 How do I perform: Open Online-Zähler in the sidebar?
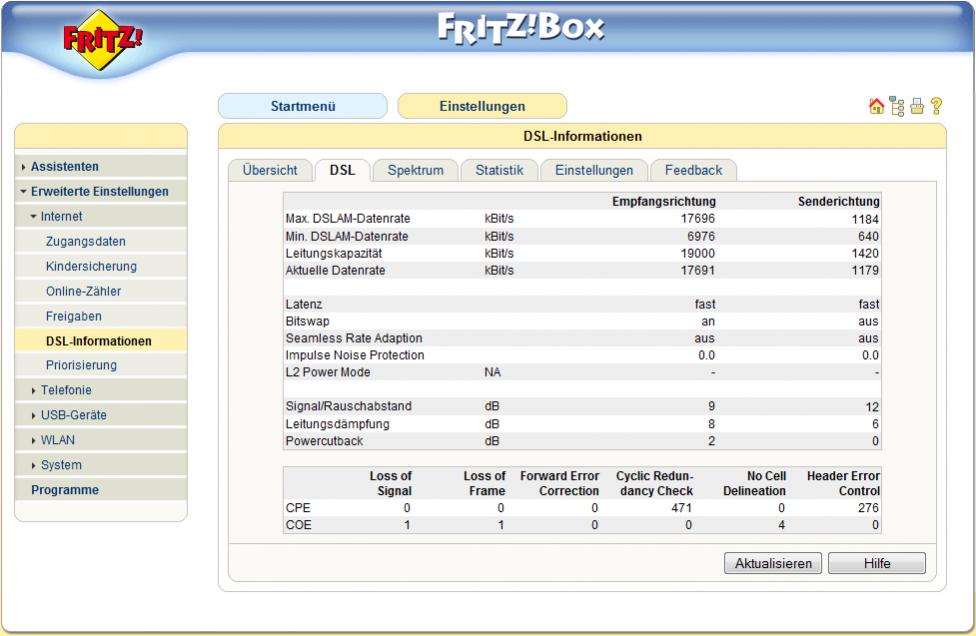101,291
